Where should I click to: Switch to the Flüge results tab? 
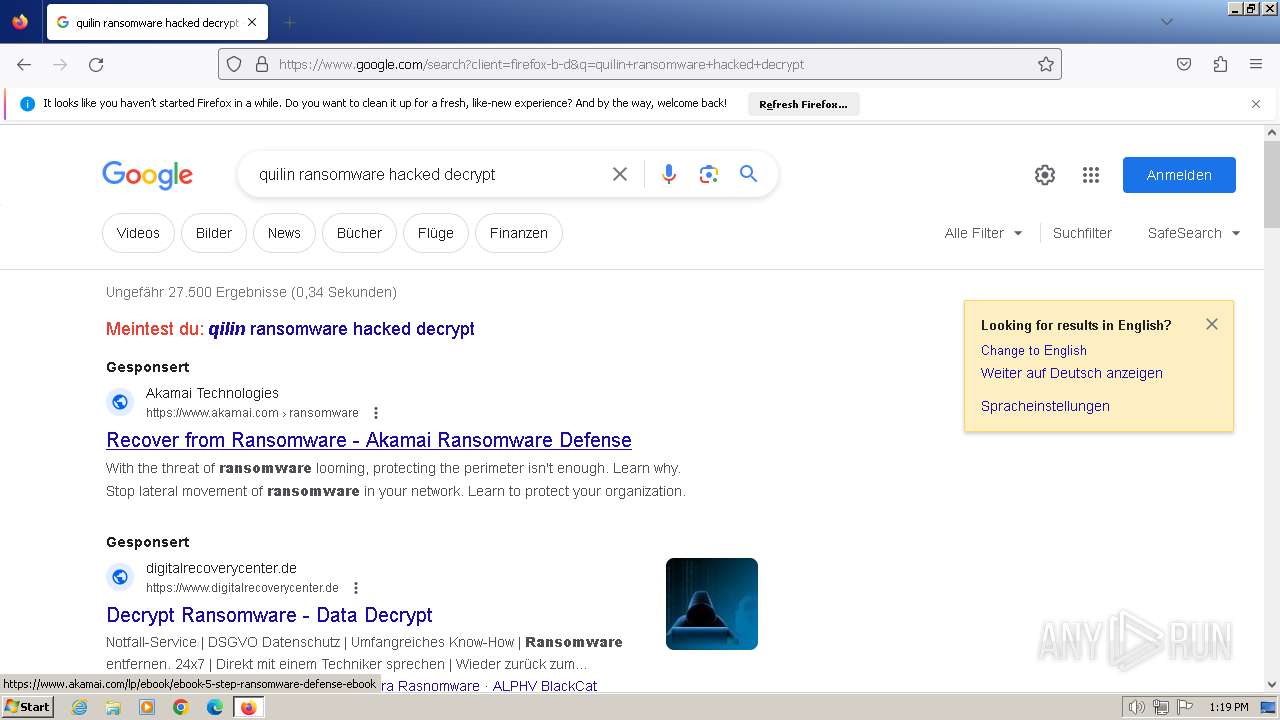tap(436, 233)
